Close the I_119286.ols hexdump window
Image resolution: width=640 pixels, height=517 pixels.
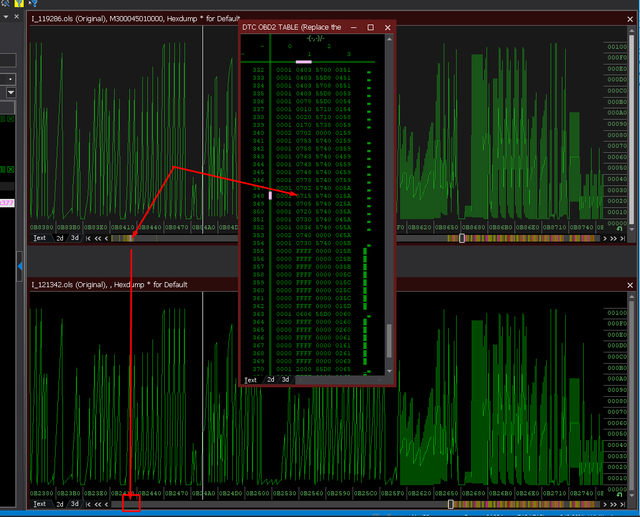[630, 19]
